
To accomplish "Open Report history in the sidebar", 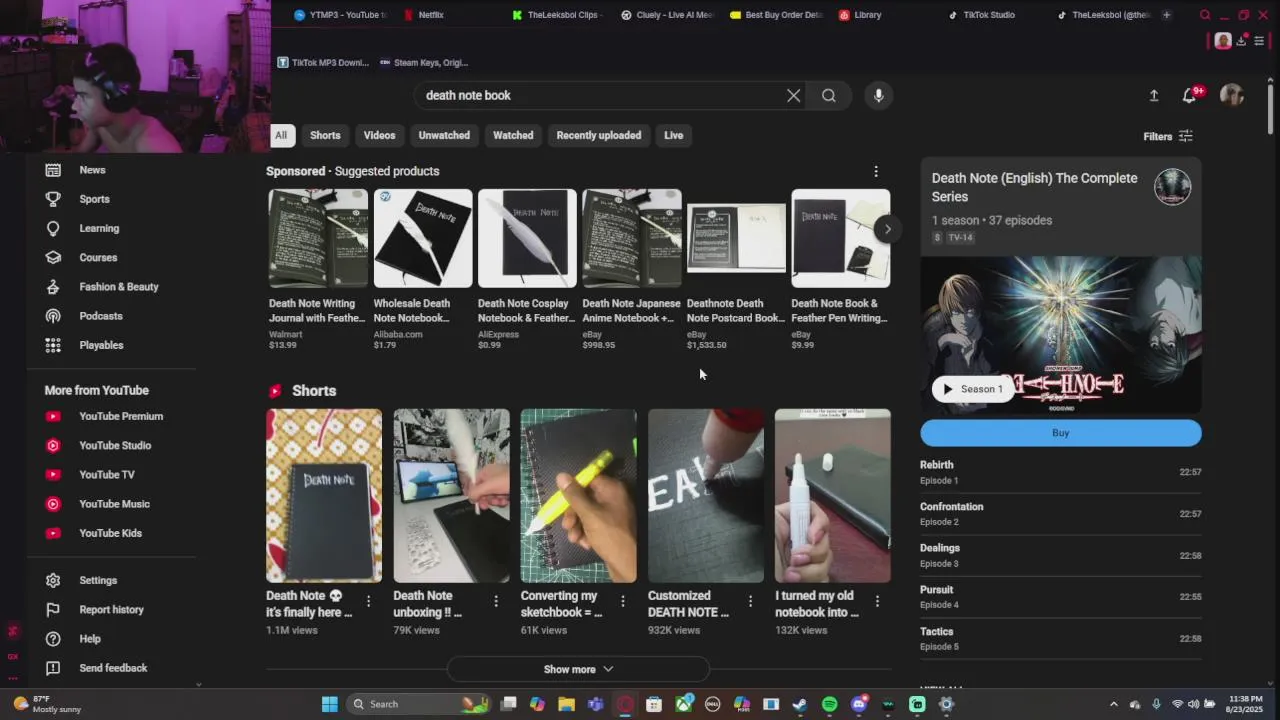I will [112, 609].
